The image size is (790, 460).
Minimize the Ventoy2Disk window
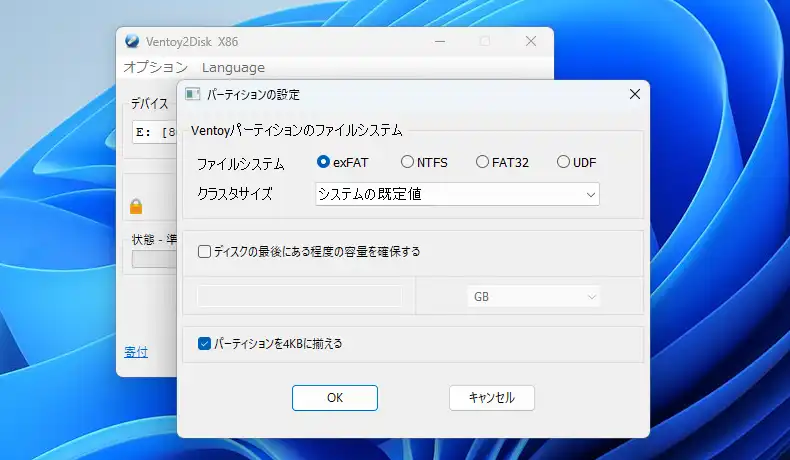tap(440, 41)
